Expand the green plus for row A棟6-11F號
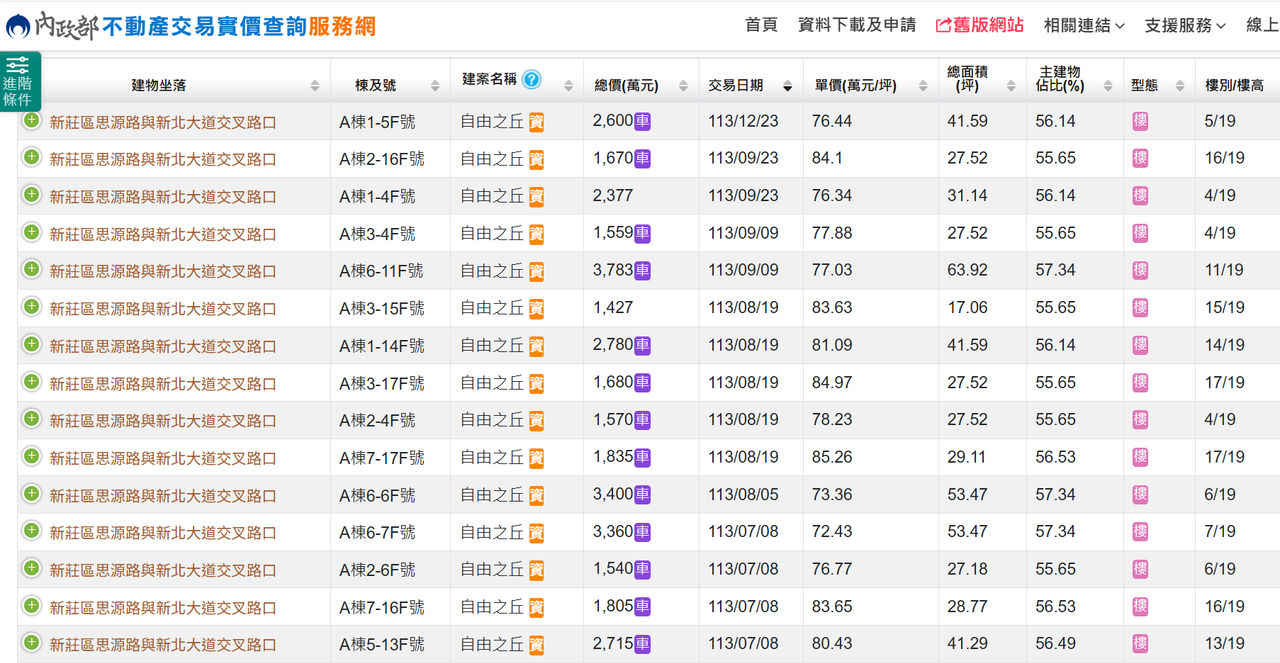1280x663 pixels. click(31, 269)
